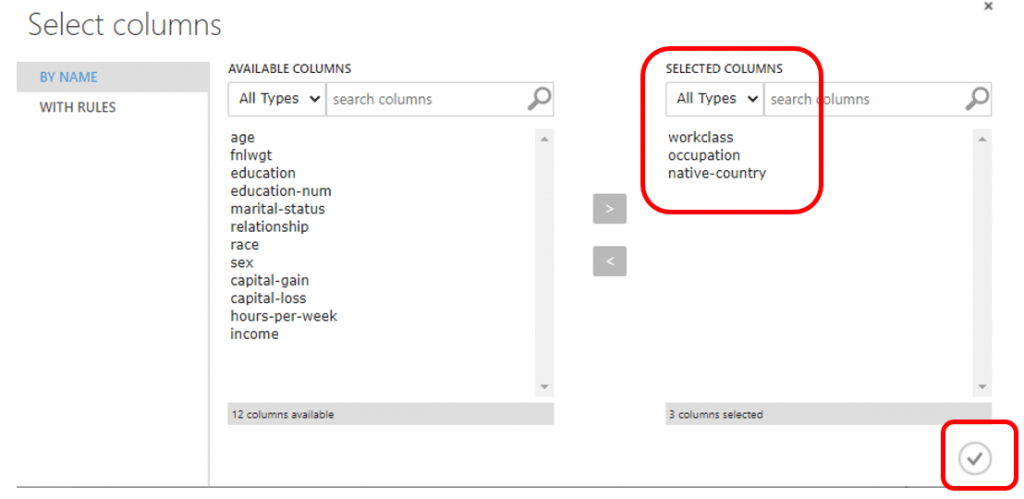Select the capital-loss column
This screenshot has width=1024, height=499.
[268, 298]
